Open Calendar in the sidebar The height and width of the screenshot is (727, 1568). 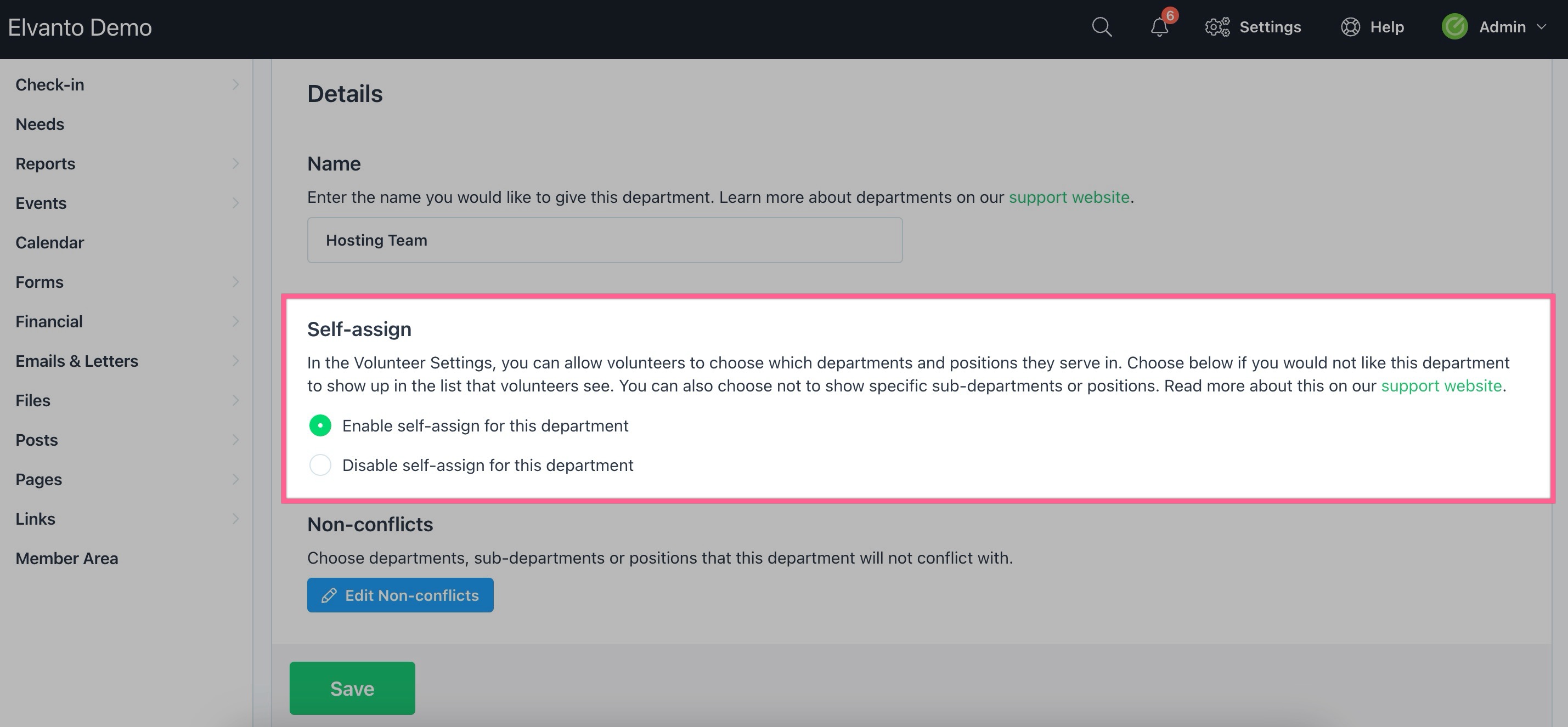[x=50, y=243]
